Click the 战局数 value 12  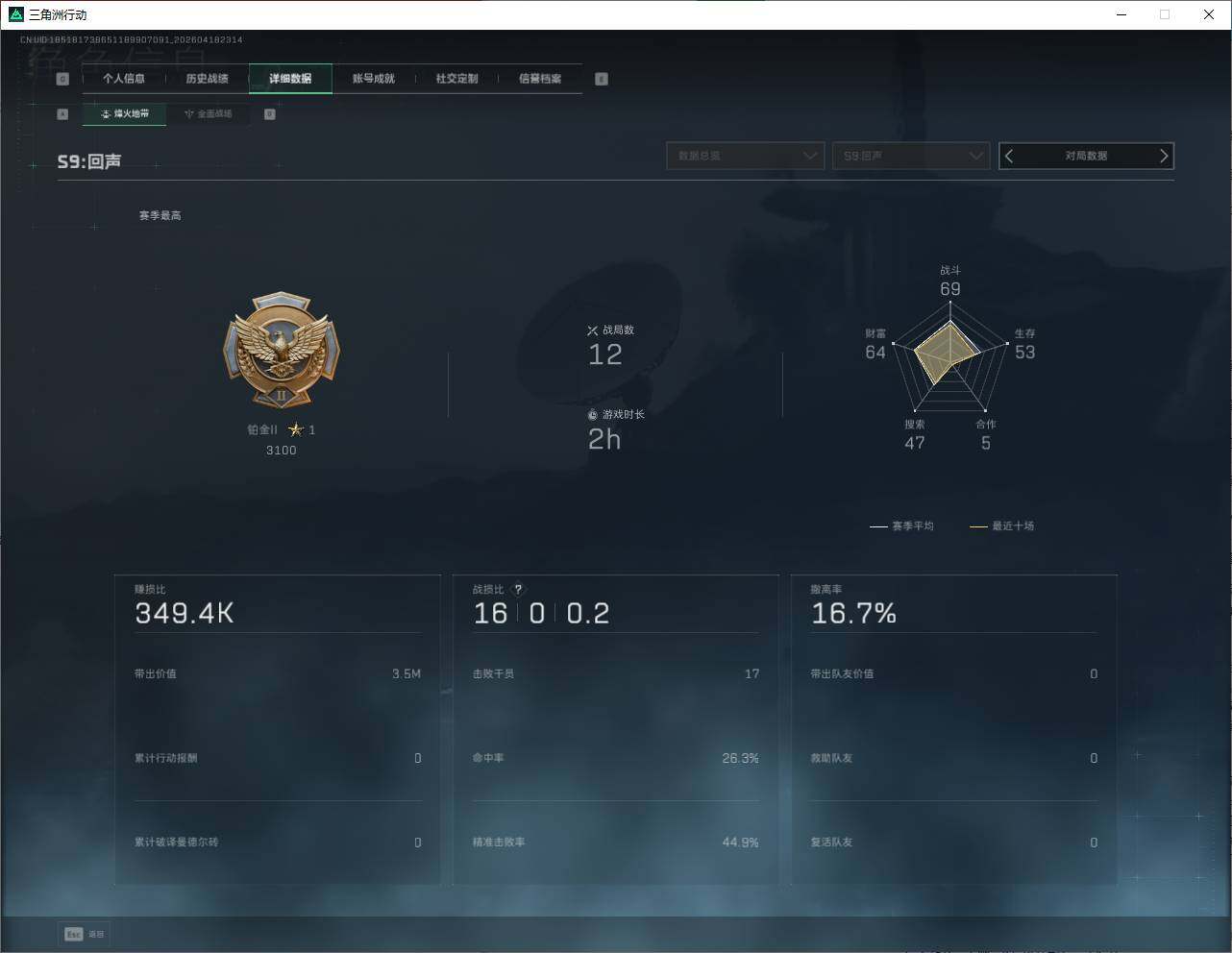click(x=605, y=355)
